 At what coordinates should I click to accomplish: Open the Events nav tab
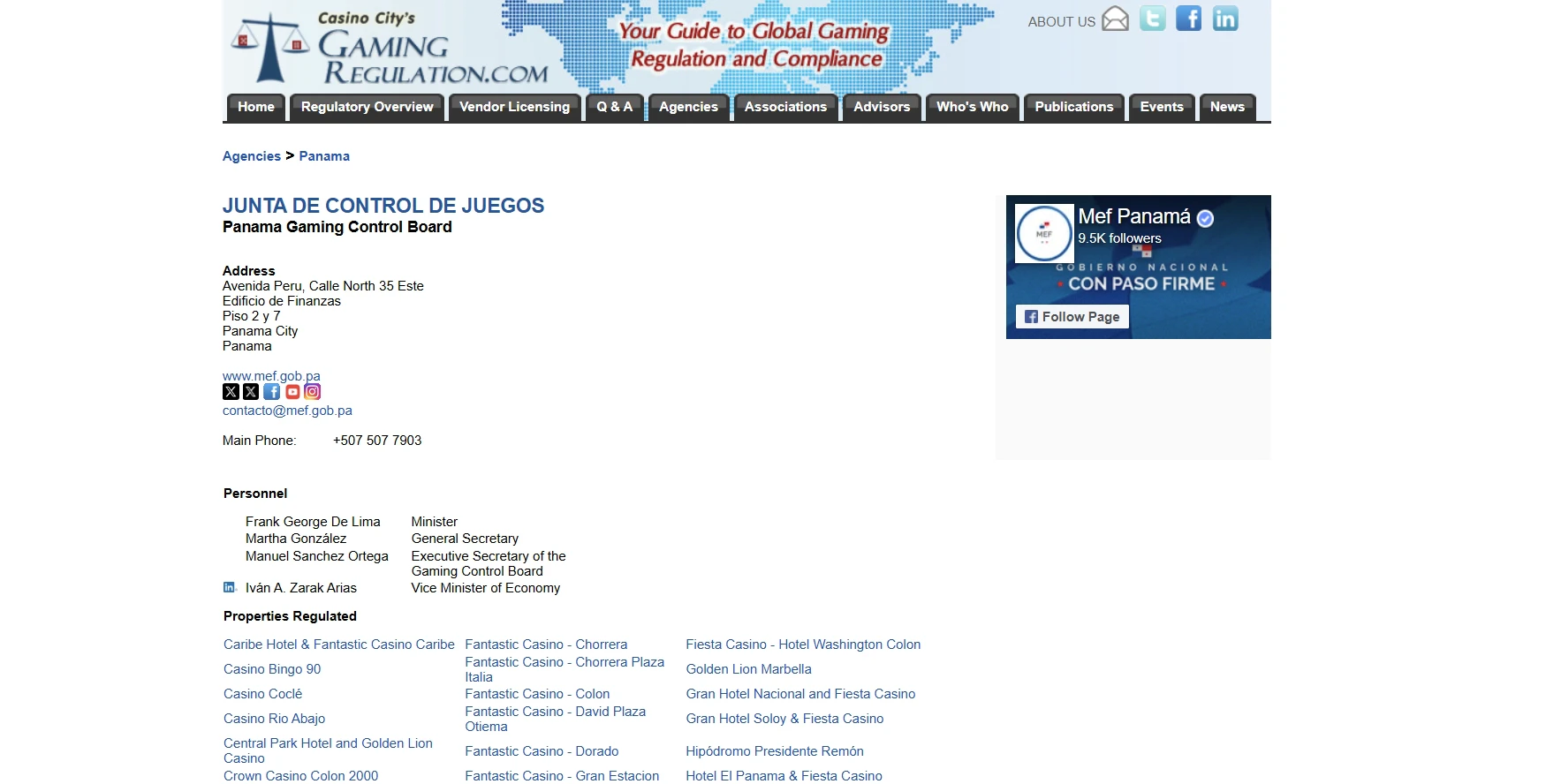click(x=1162, y=107)
